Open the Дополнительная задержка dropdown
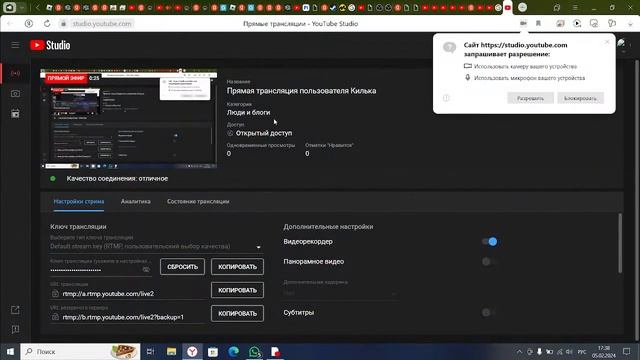Image resolution: width=640 pixels, height=360 pixels. click(340, 293)
